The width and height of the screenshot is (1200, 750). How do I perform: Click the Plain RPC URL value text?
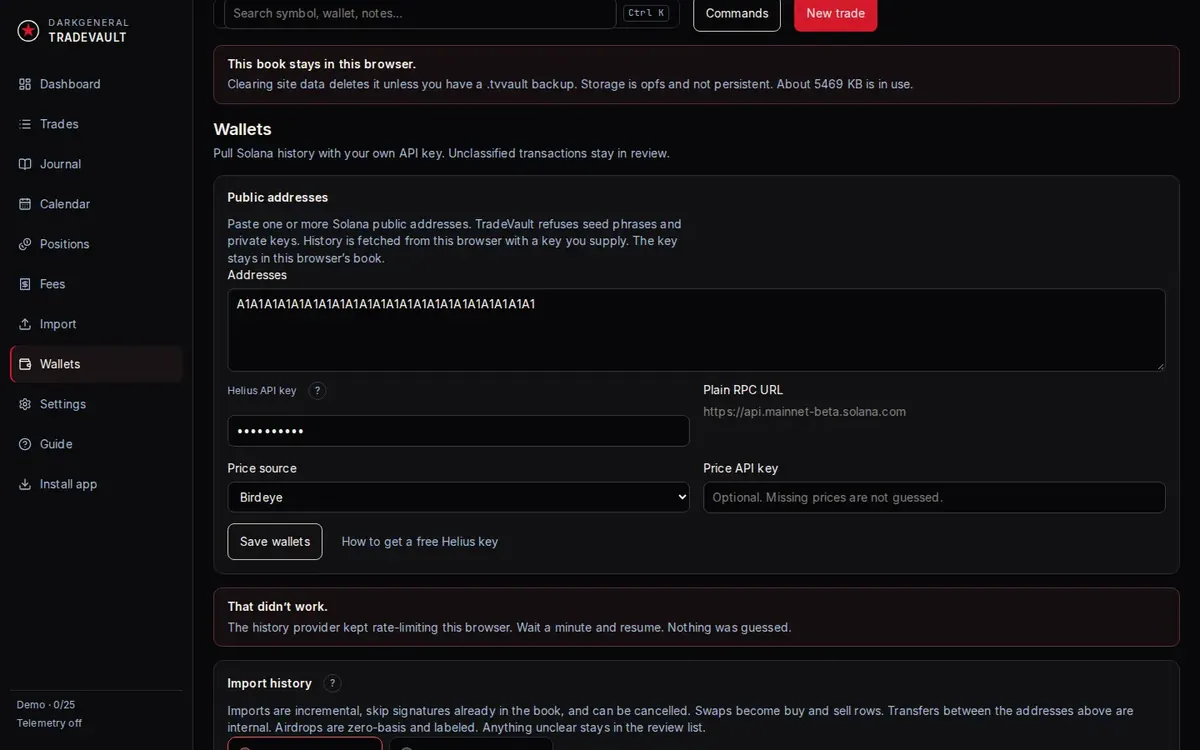coord(804,411)
